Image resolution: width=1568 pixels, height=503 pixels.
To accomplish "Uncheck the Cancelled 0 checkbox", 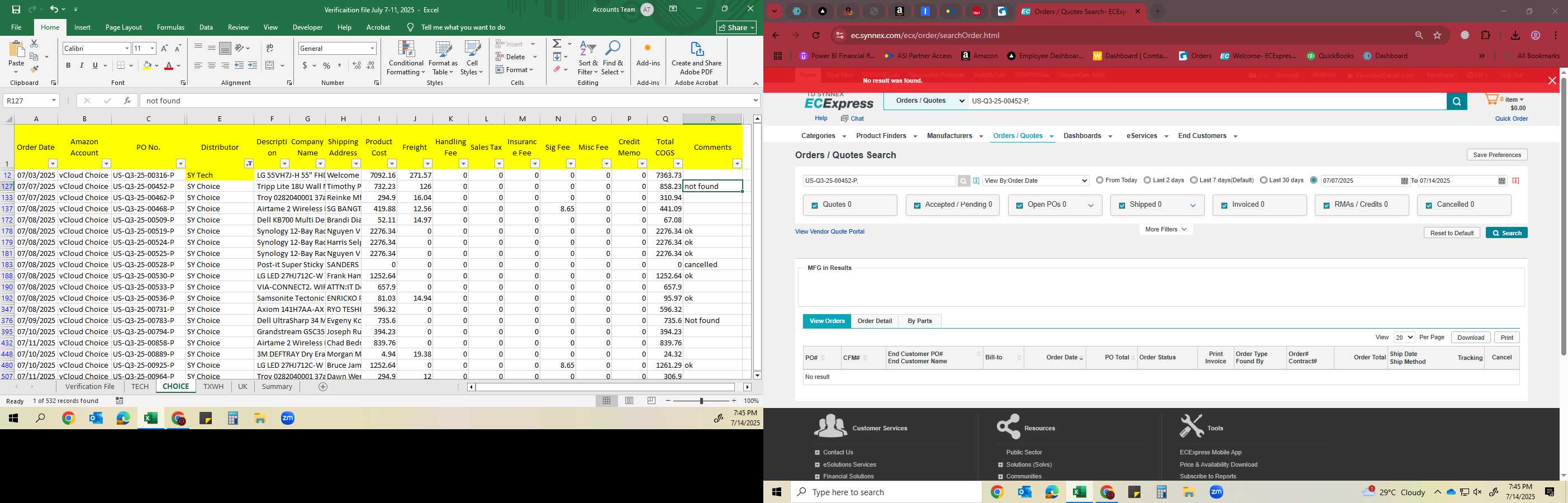I will [1429, 206].
